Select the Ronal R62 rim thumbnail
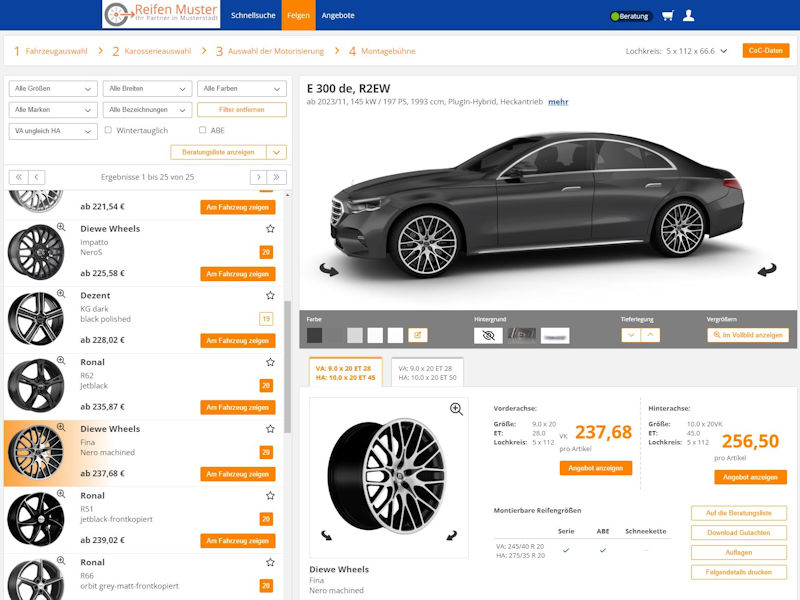Viewport: 800px width, 600px height. tap(36, 385)
